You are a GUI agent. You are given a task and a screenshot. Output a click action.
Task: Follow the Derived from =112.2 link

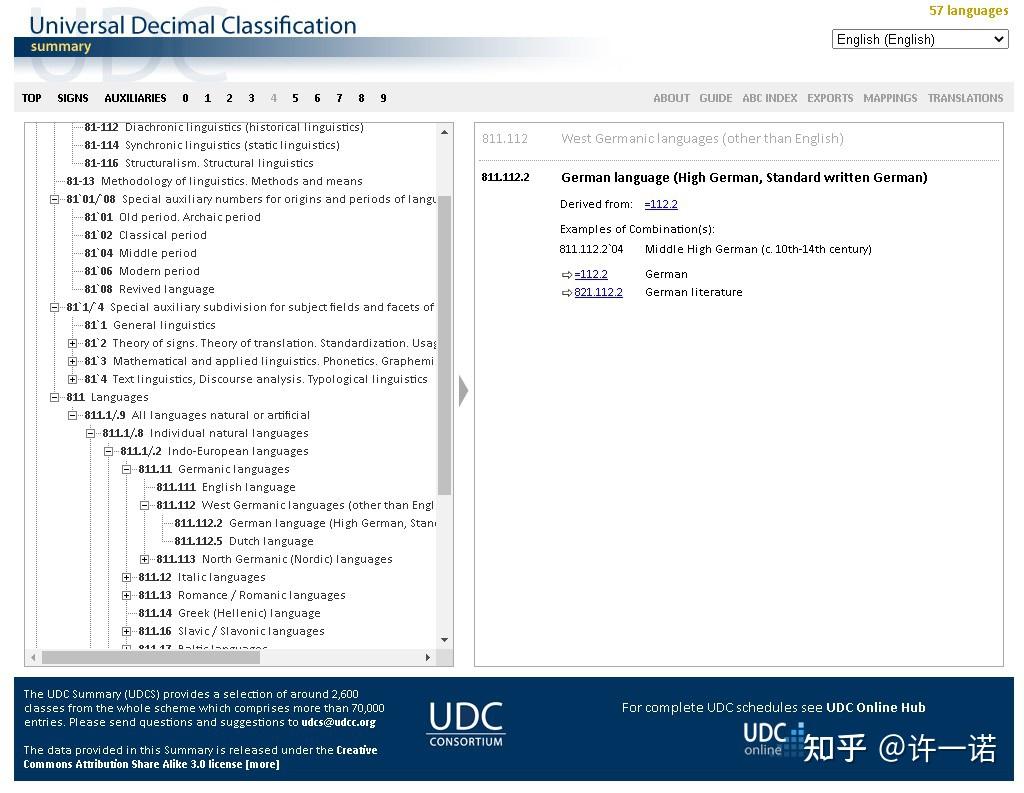point(661,204)
